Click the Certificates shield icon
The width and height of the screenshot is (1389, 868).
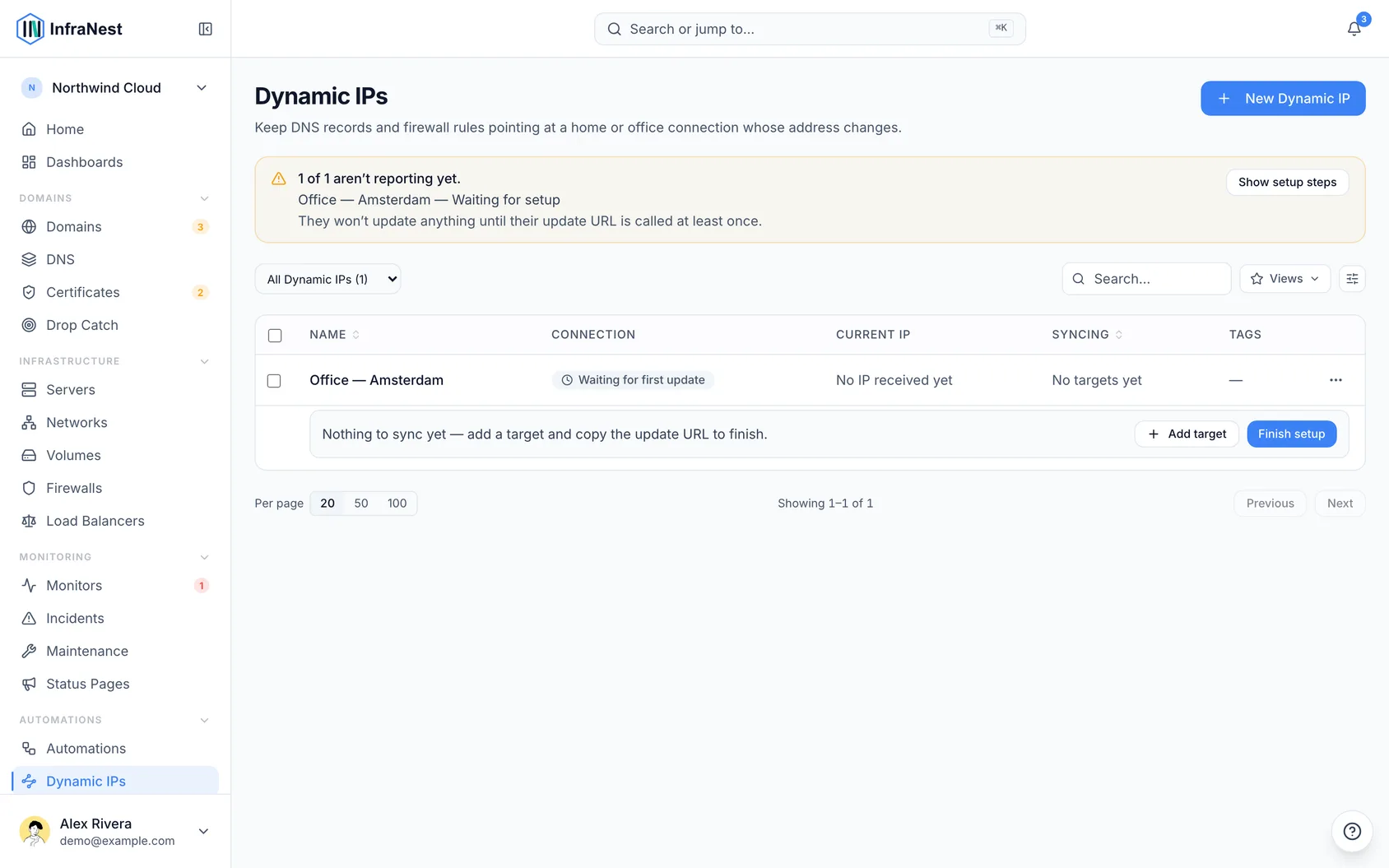pos(29,292)
